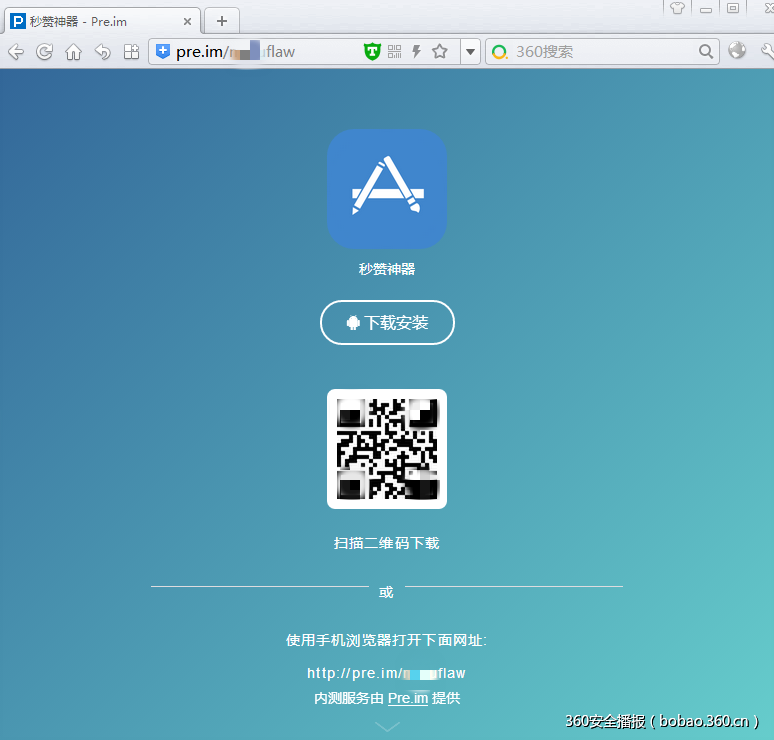The width and height of the screenshot is (774, 740).
Task: Select the 秒赞神器 - Pre.im tab
Action: 90,21
